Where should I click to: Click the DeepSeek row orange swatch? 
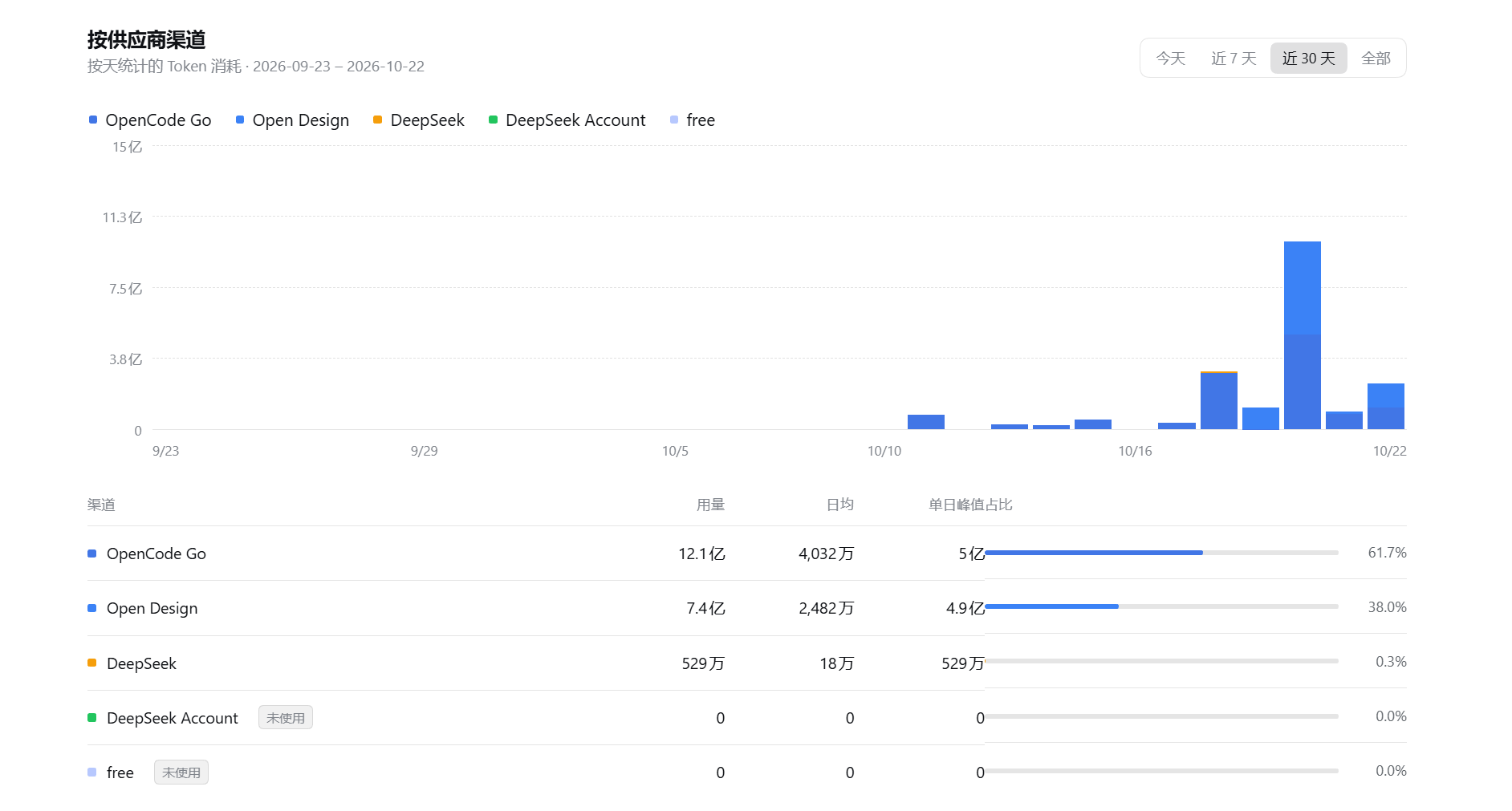91,663
